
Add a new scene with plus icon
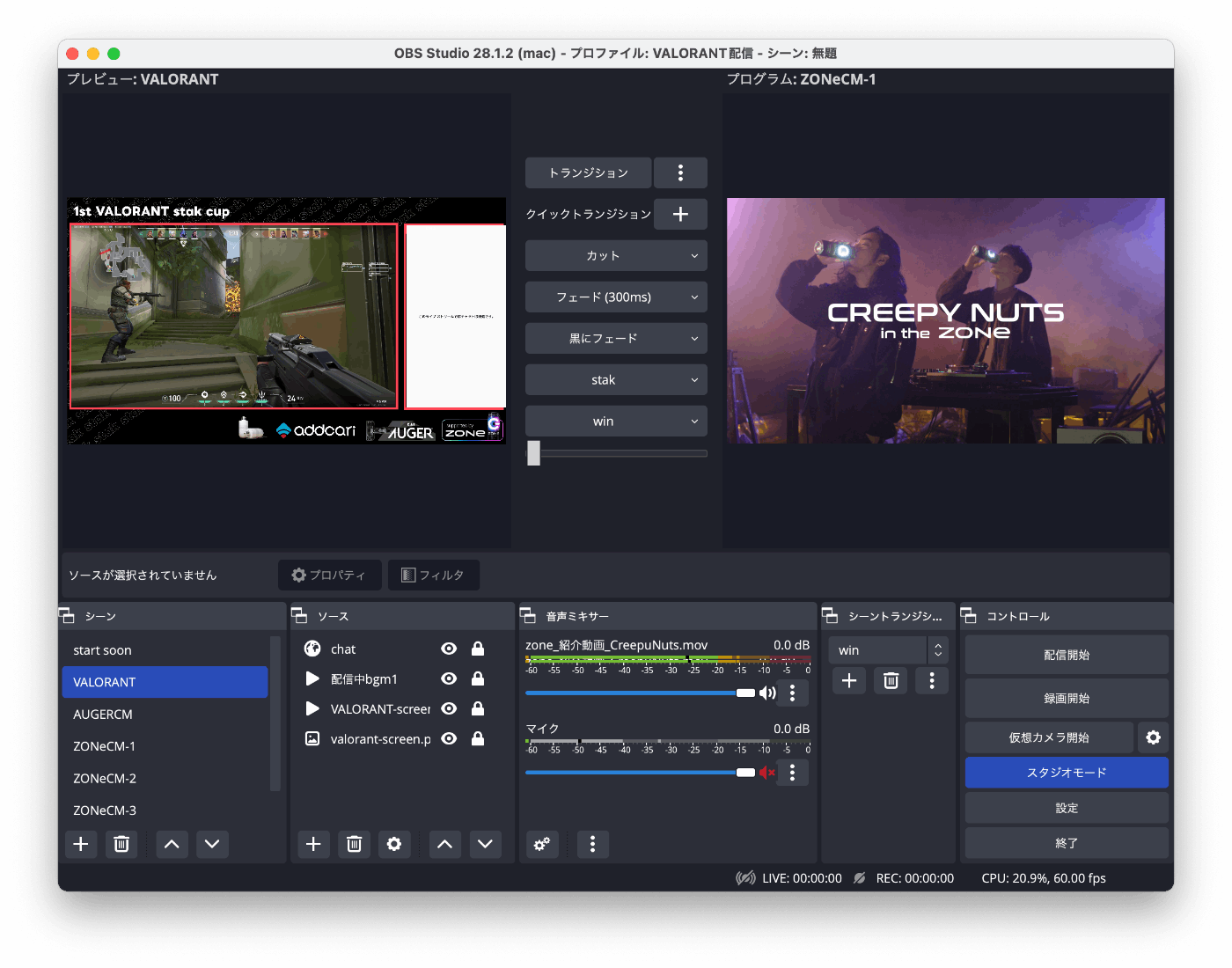(81, 844)
